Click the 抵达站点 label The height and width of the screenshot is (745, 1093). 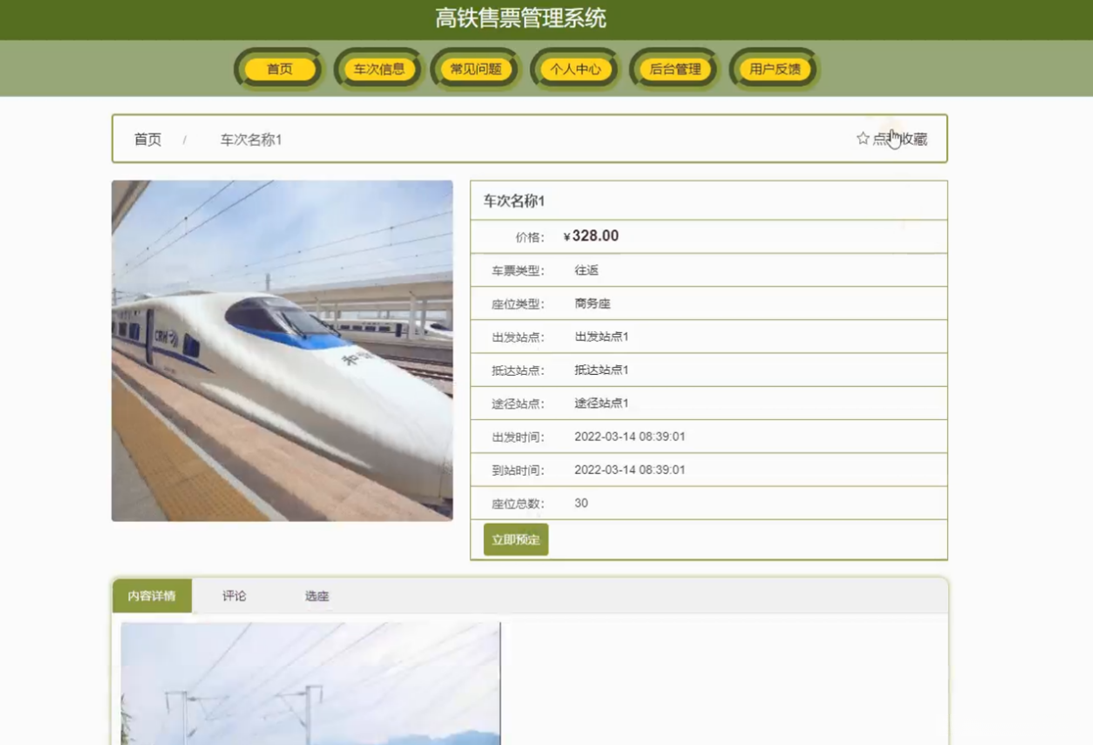coord(518,371)
